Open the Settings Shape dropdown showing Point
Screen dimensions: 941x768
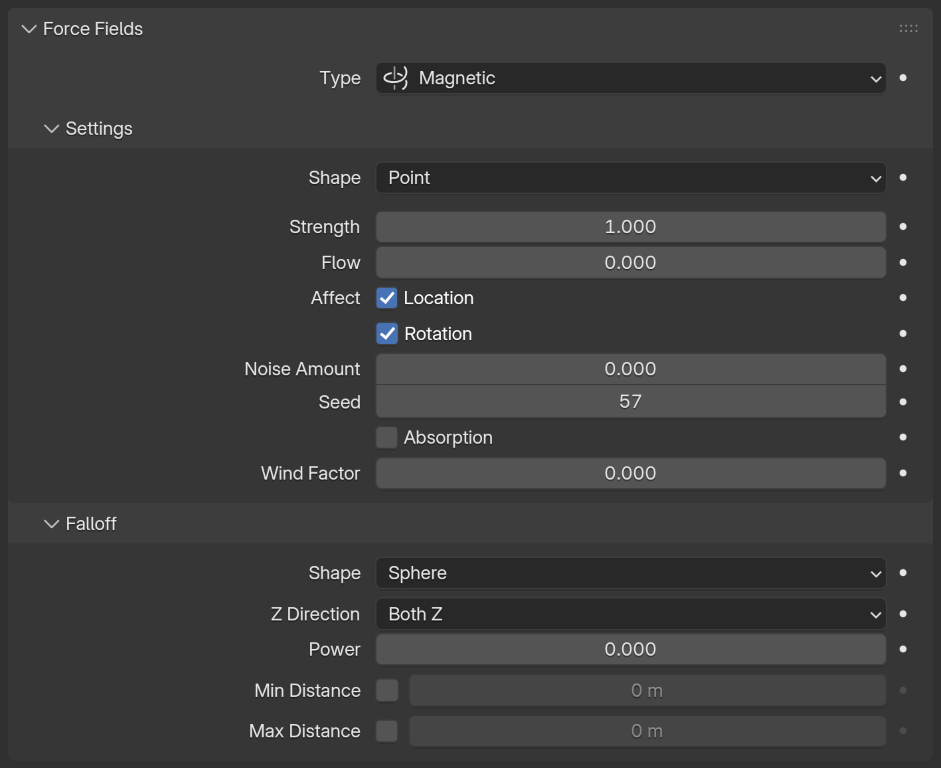click(631, 178)
